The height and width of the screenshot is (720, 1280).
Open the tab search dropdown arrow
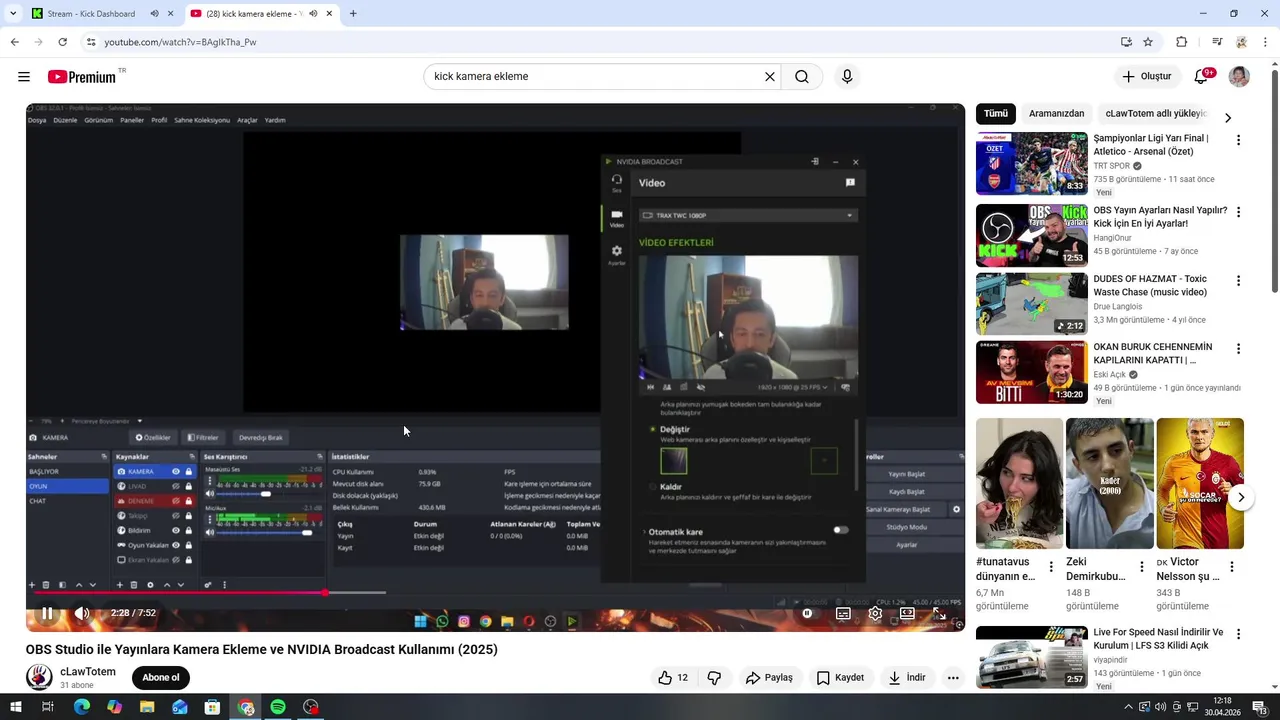pos(13,14)
